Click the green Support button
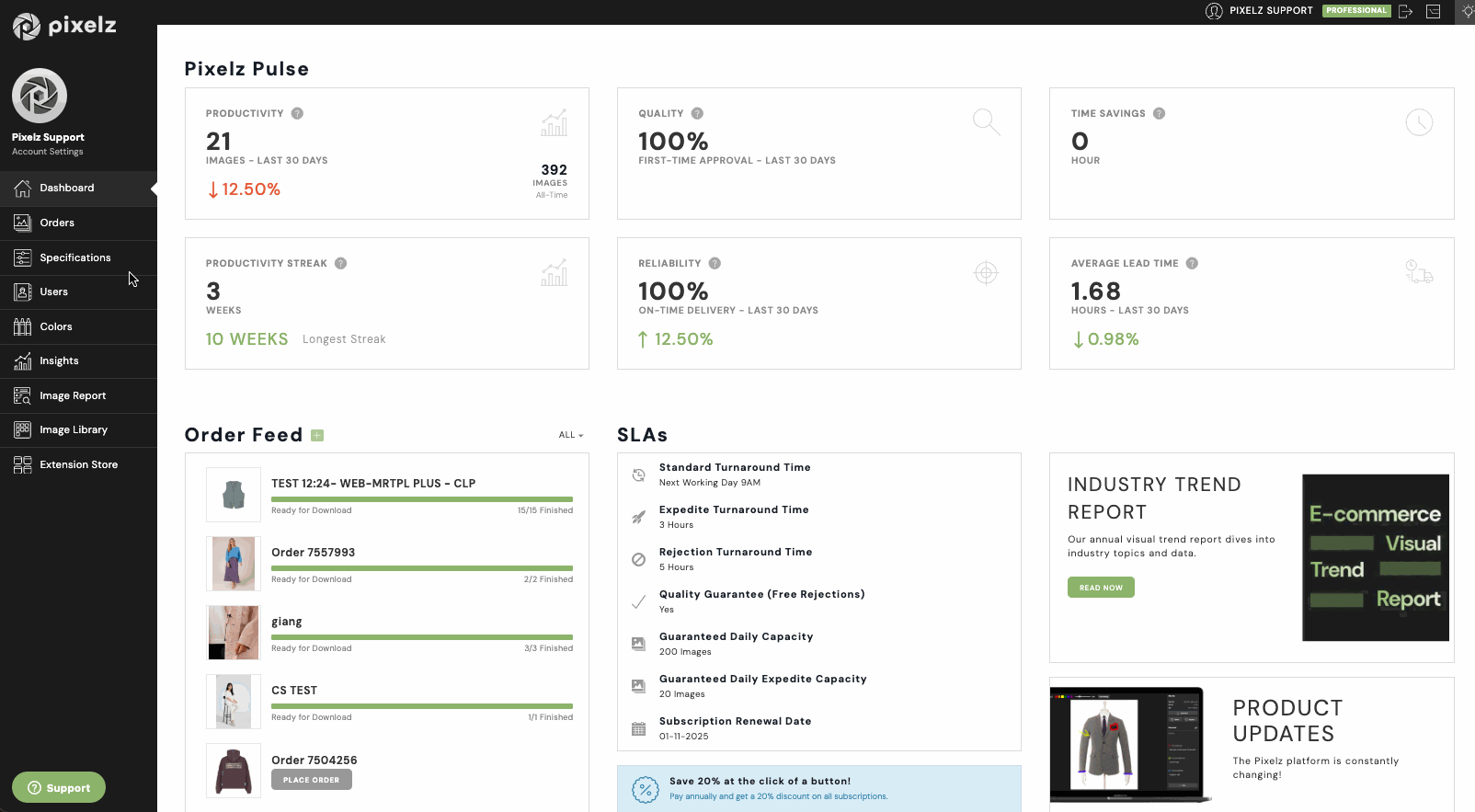The width and height of the screenshot is (1475, 812). [59, 787]
